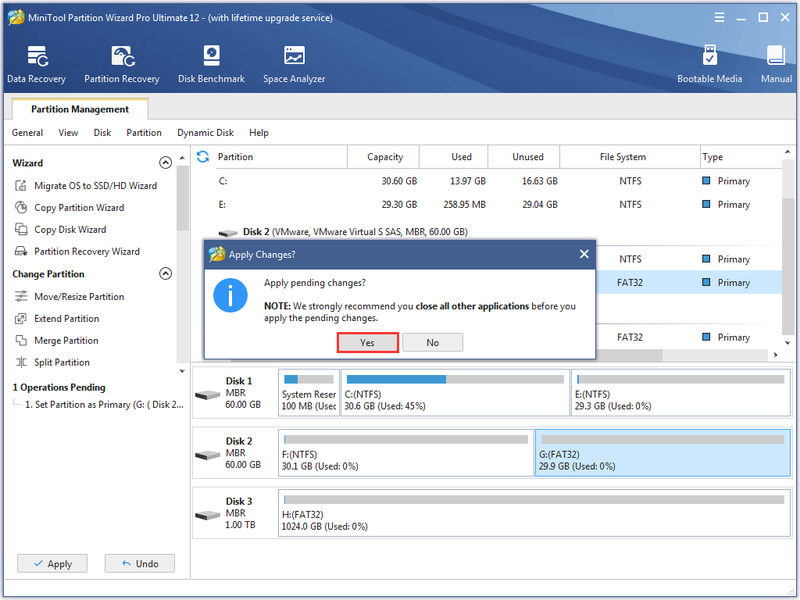Decline changes with the No button

click(x=433, y=342)
